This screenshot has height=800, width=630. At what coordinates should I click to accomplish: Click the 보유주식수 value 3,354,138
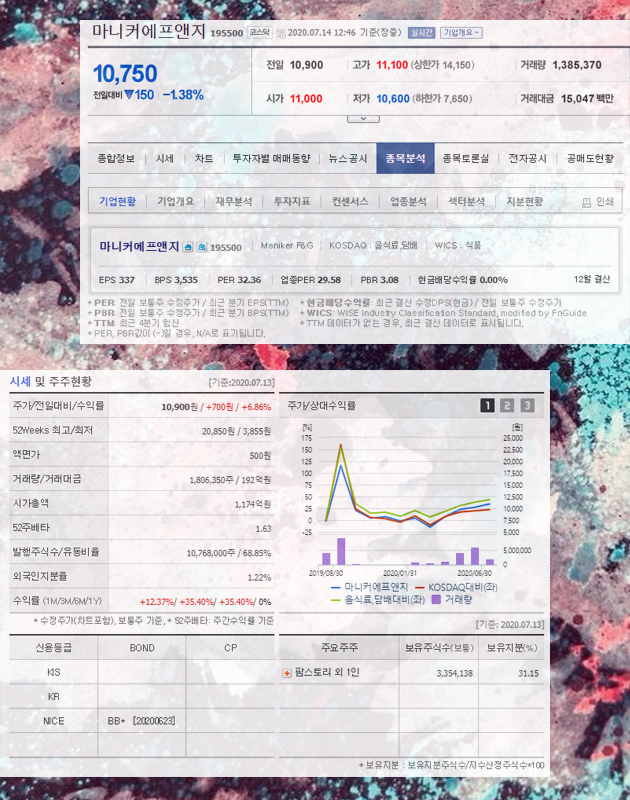coord(455,673)
